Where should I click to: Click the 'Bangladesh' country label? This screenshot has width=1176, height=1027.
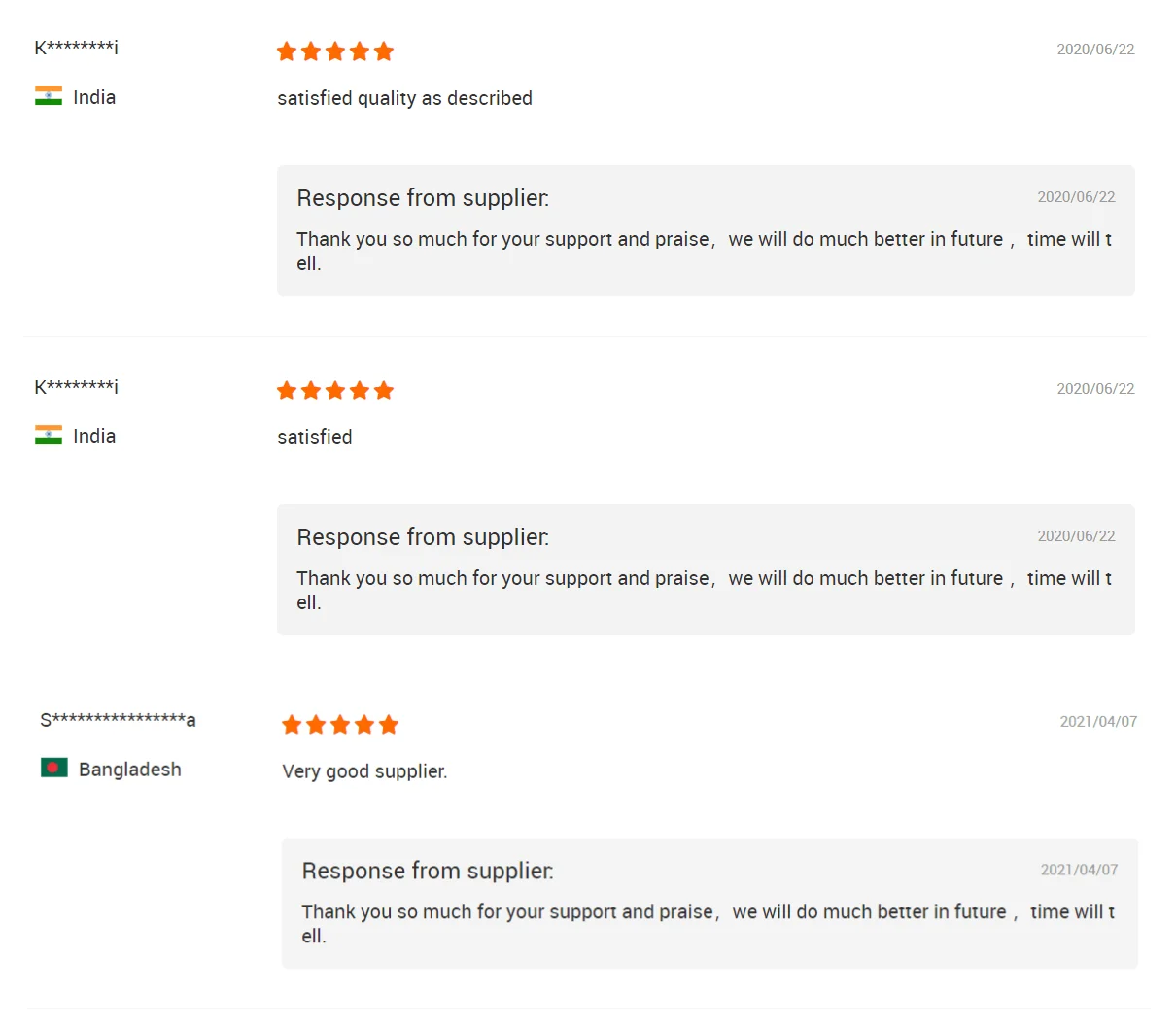coord(130,770)
